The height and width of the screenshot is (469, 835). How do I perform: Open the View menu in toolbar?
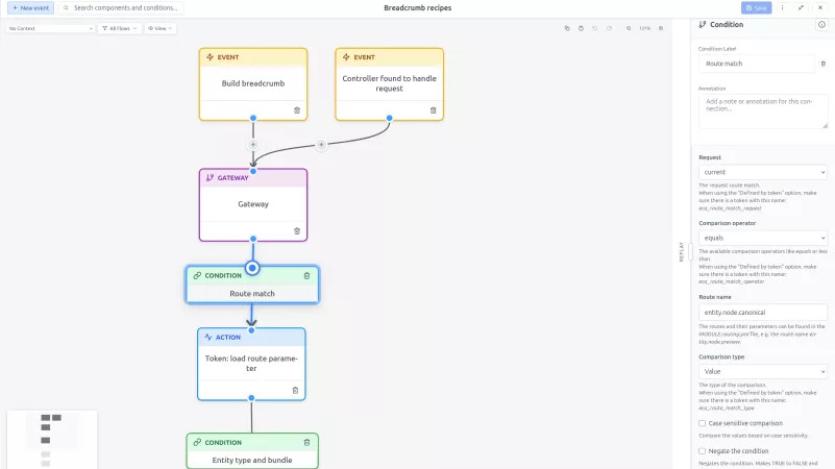tap(160, 28)
